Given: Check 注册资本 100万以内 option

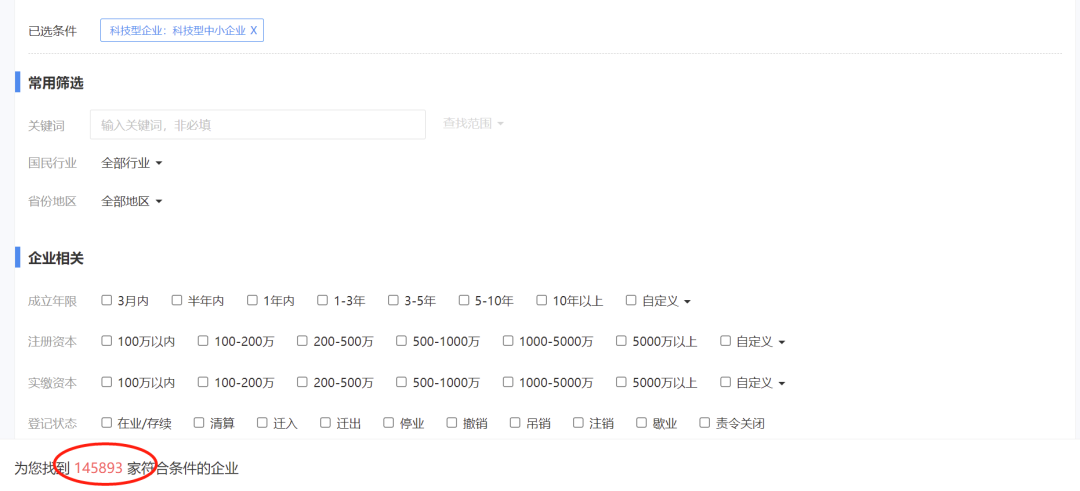Looking at the screenshot, I should [107, 341].
